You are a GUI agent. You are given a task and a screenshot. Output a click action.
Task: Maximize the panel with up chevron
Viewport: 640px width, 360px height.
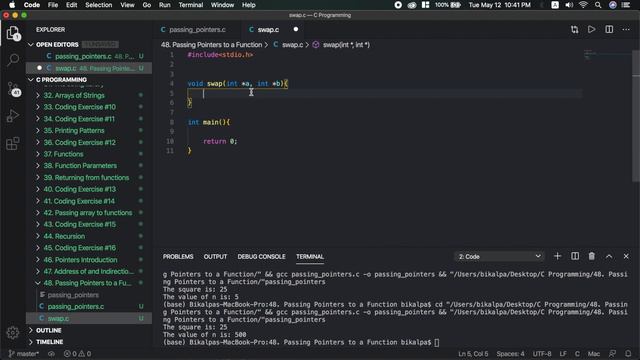[x=609, y=256]
